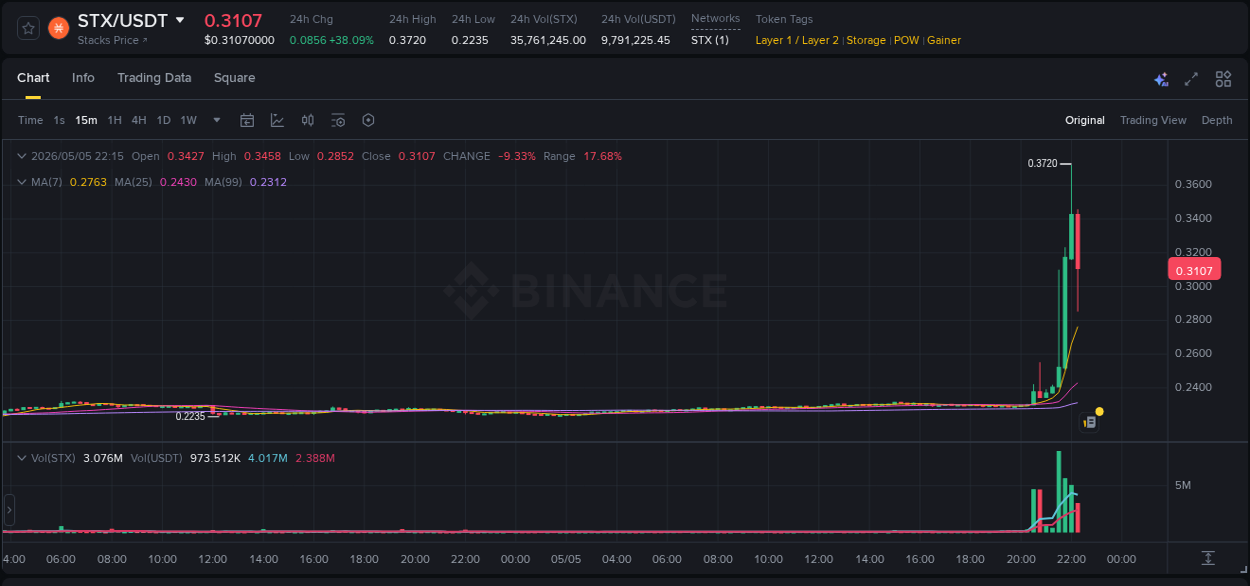The height and width of the screenshot is (586, 1250).
Task: Click the MA(7) value 0.2763
Action: coord(87,182)
